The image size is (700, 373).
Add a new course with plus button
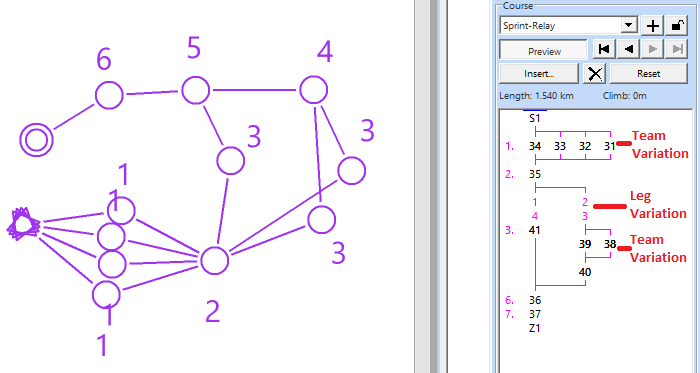(653, 26)
